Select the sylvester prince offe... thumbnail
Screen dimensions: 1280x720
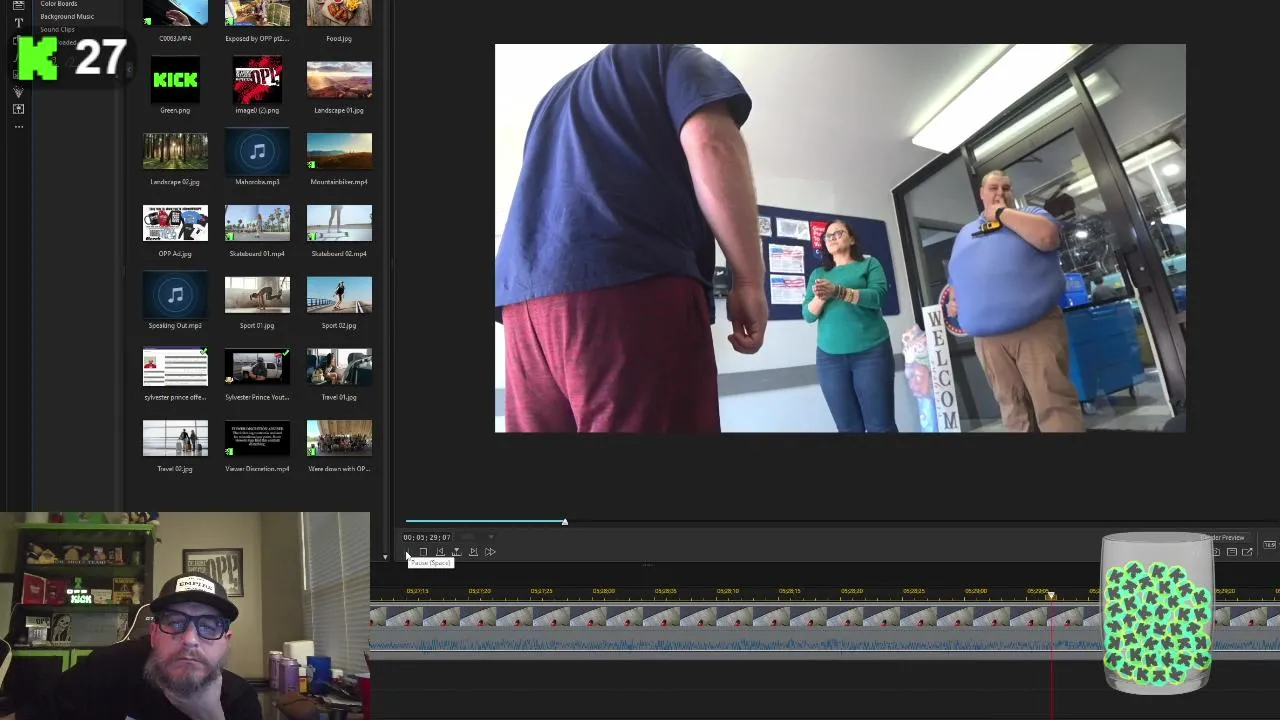tap(175, 367)
